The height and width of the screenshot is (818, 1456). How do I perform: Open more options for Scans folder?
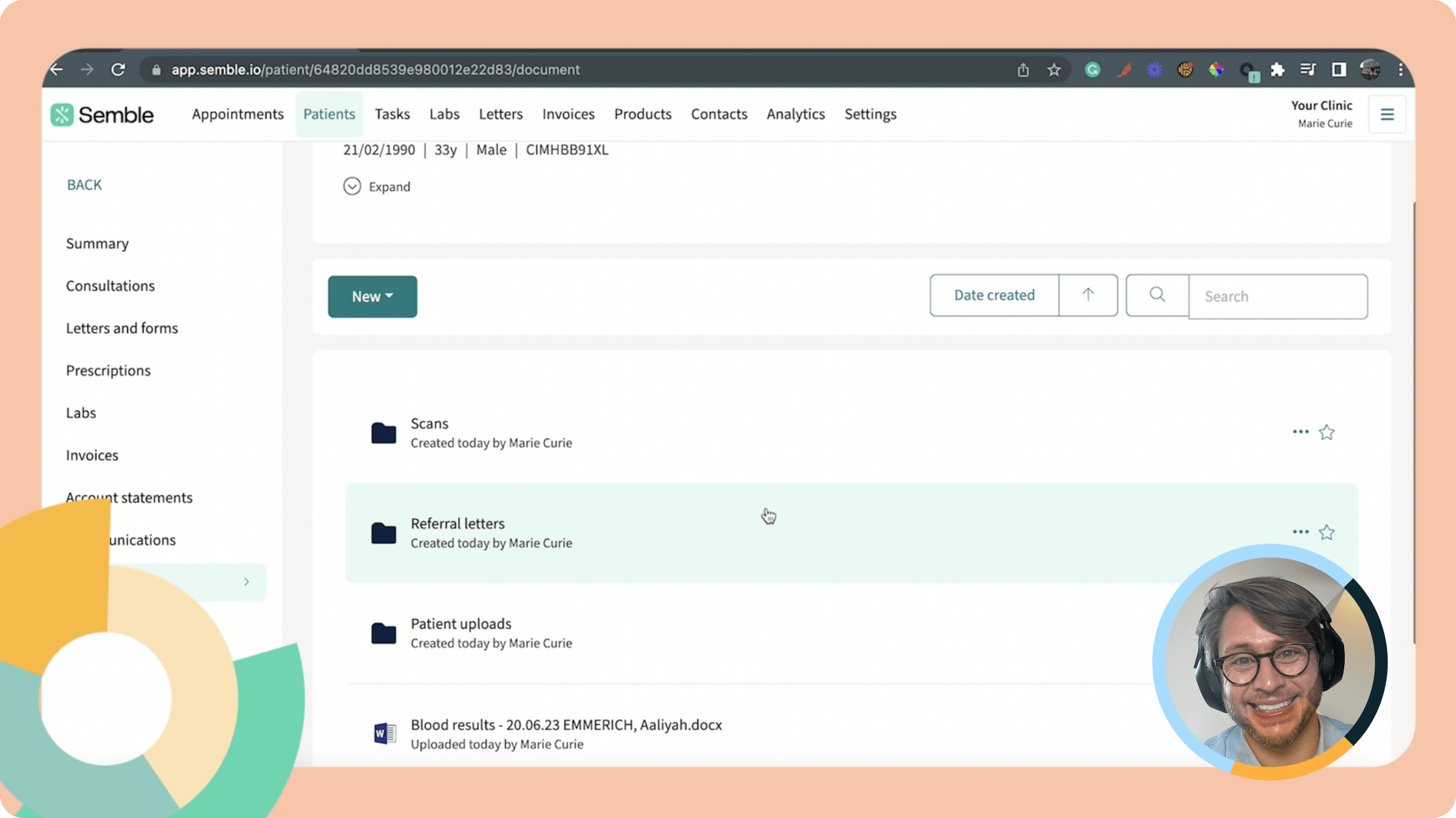(1301, 432)
